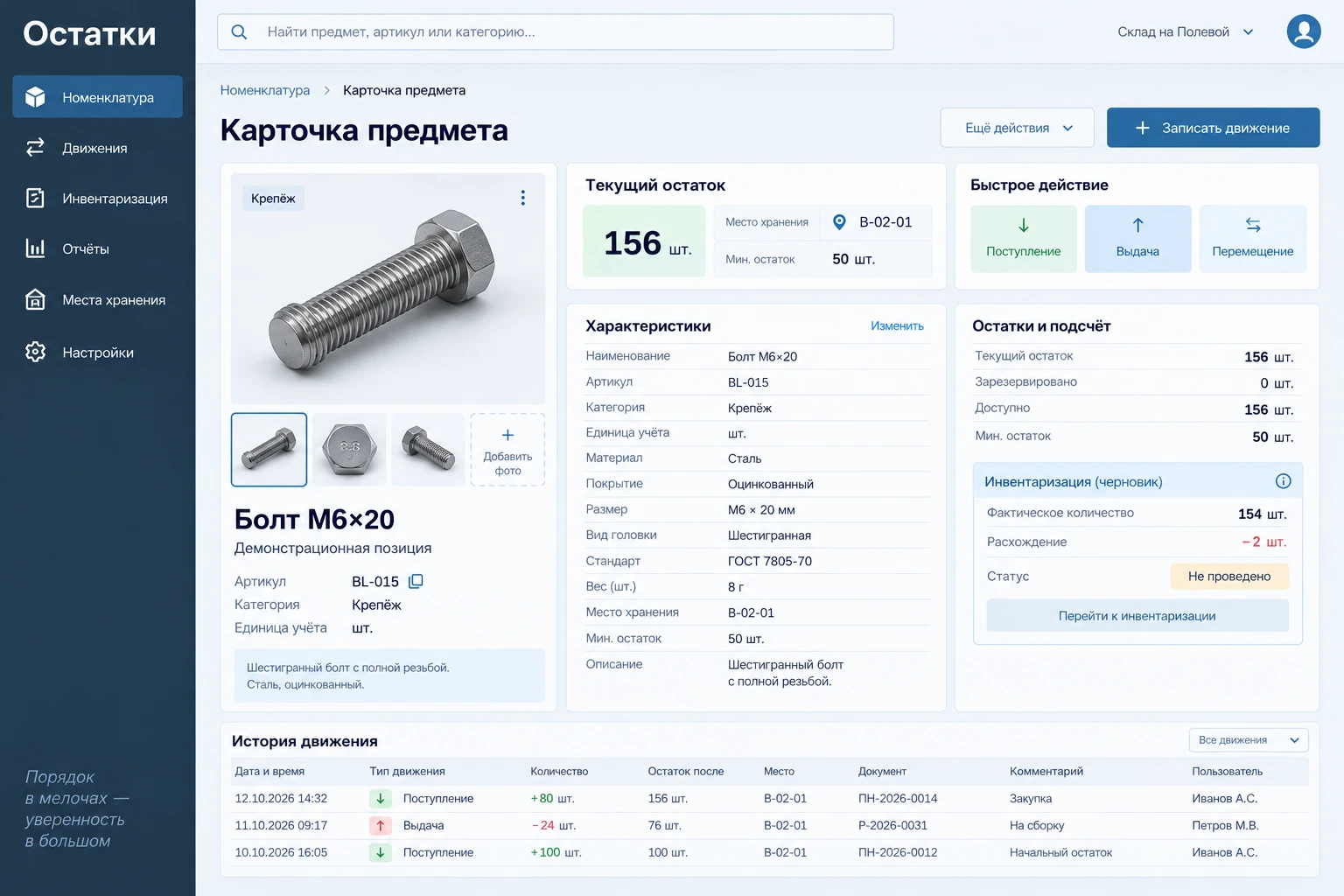
Task: Click the Изменить link in Характеристики
Action: click(897, 325)
